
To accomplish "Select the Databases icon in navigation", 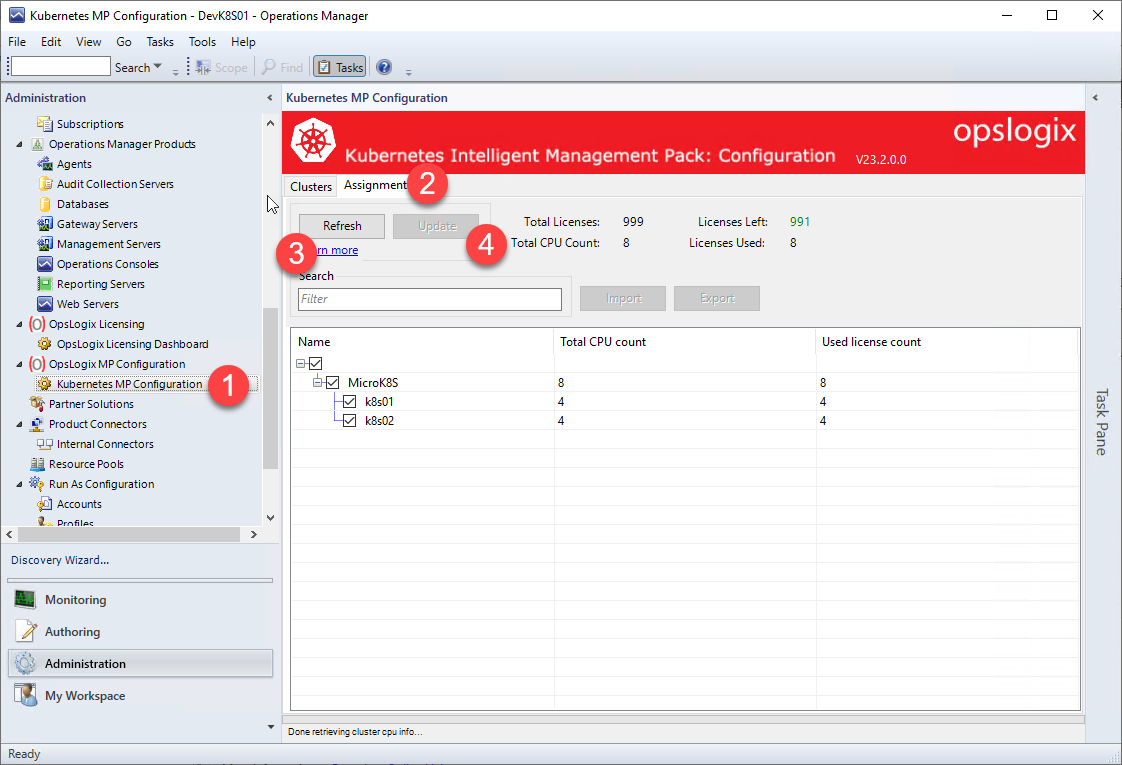I will (45, 204).
